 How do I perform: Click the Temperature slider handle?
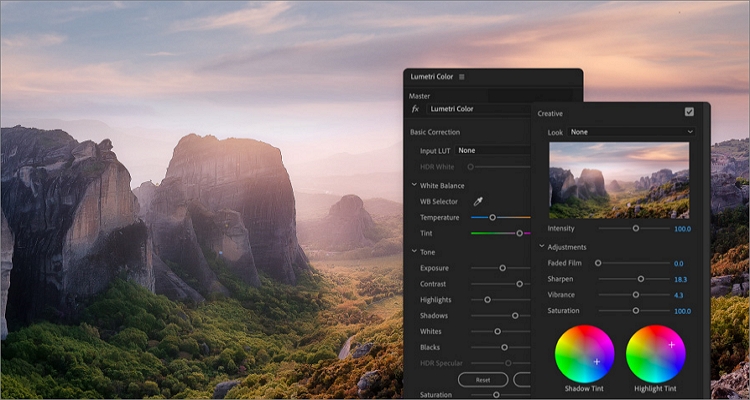point(492,217)
